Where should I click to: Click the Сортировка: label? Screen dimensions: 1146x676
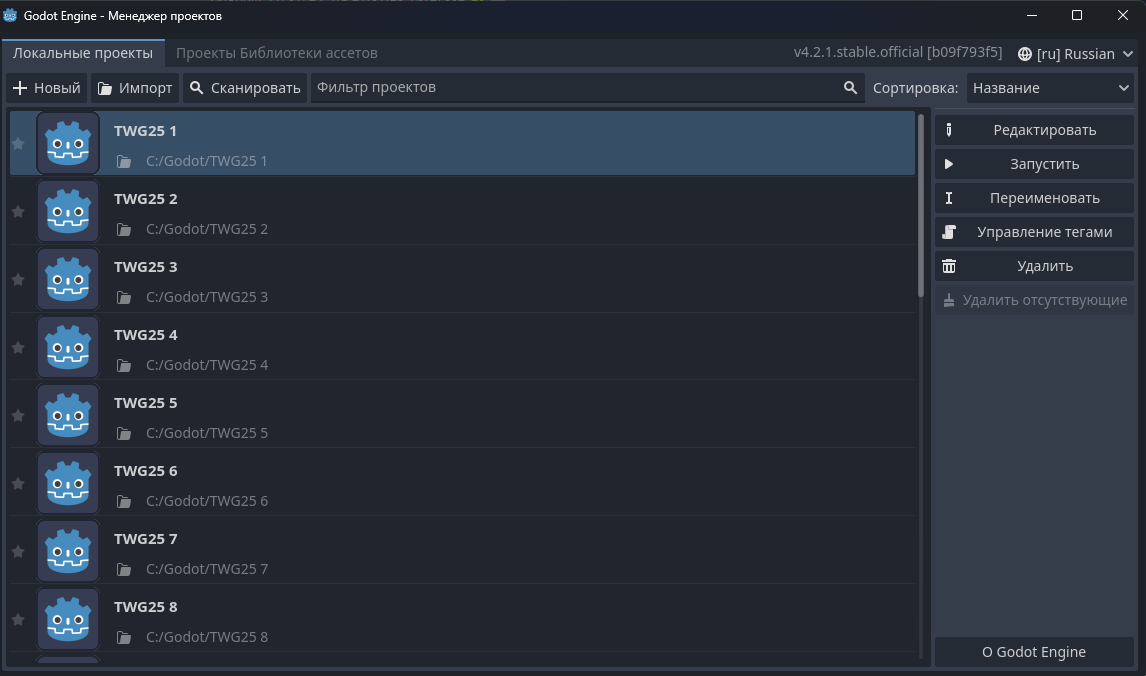coord(915,88)
